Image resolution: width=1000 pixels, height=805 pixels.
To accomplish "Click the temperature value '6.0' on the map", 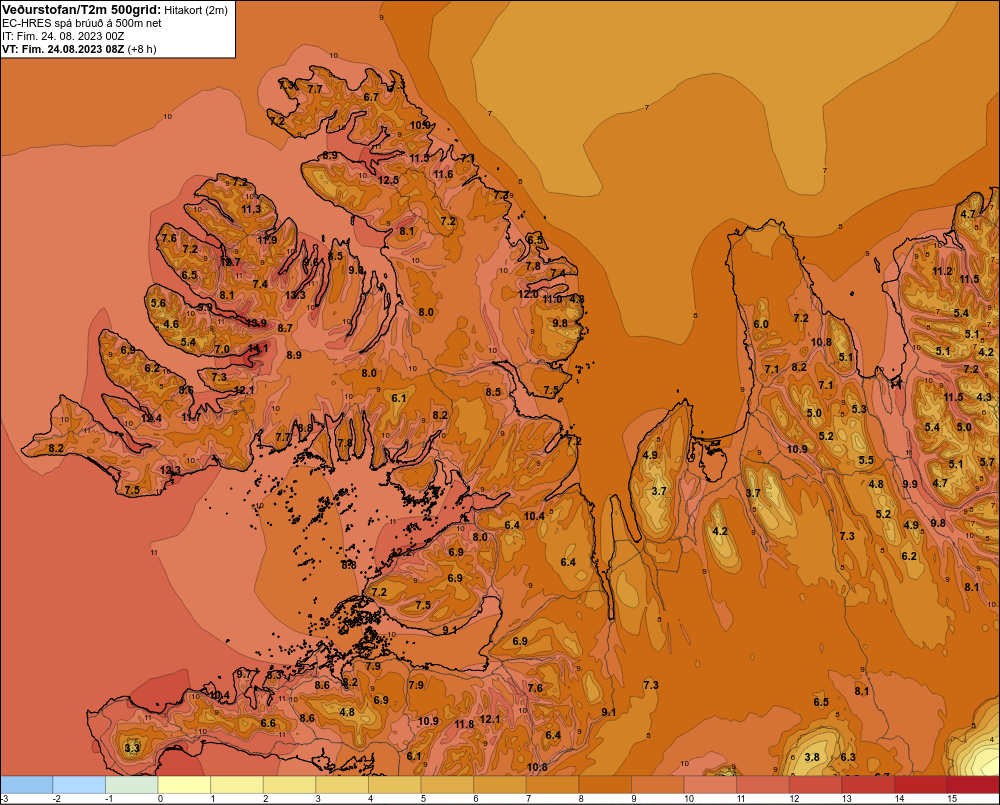I will 761,324.
